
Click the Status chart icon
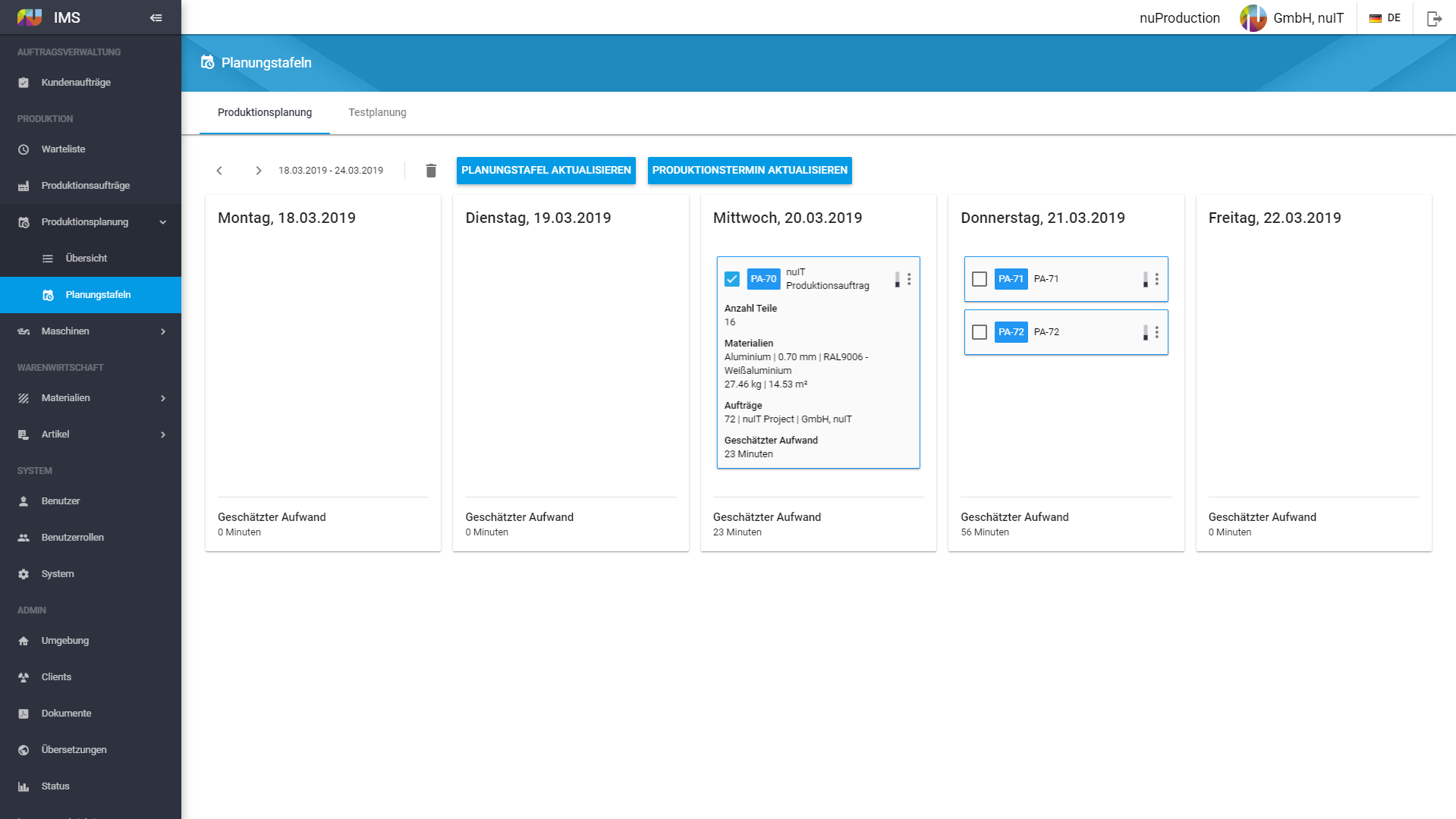[x=24, y=786]
